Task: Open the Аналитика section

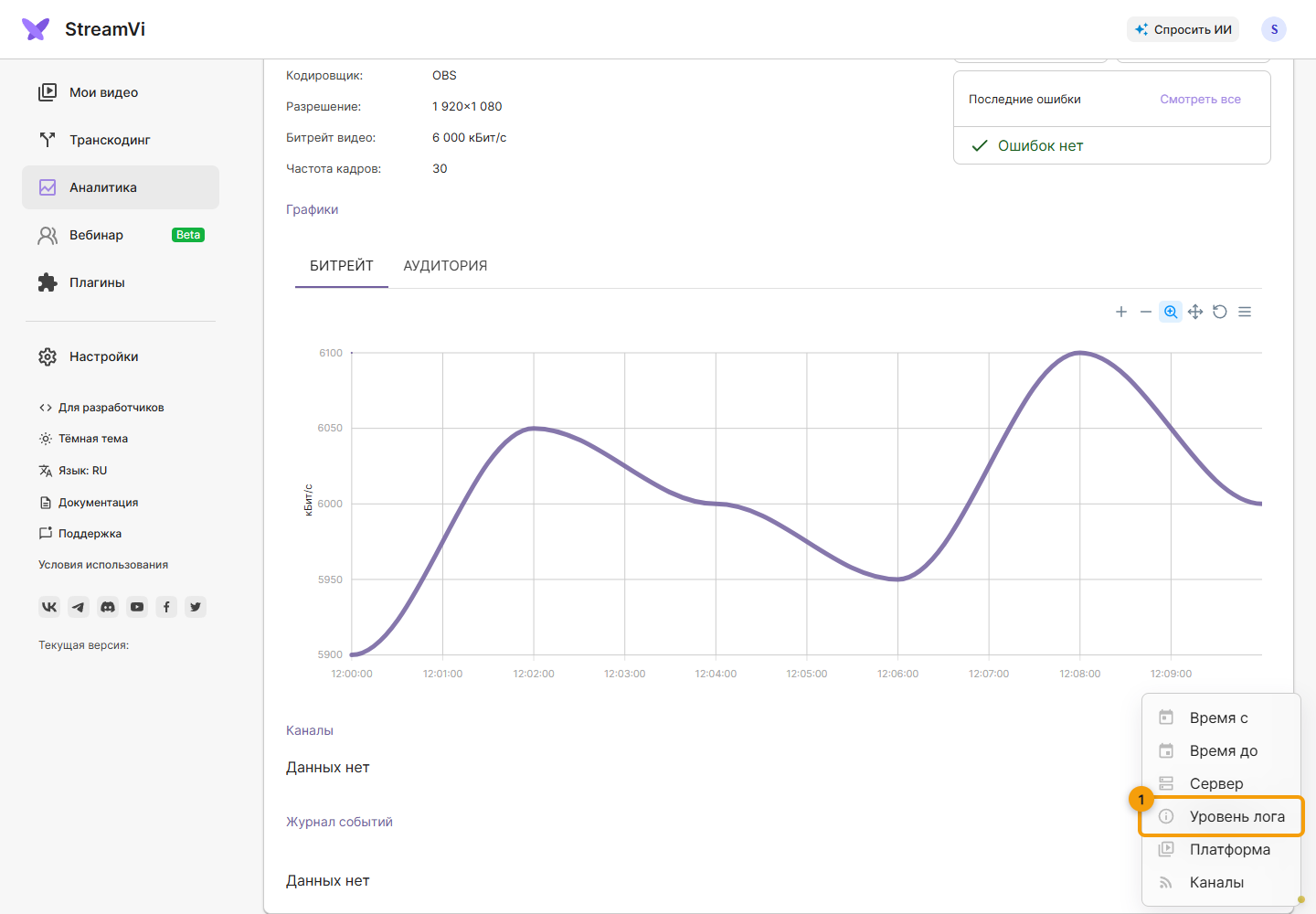Action: click(x=121, y=187)
